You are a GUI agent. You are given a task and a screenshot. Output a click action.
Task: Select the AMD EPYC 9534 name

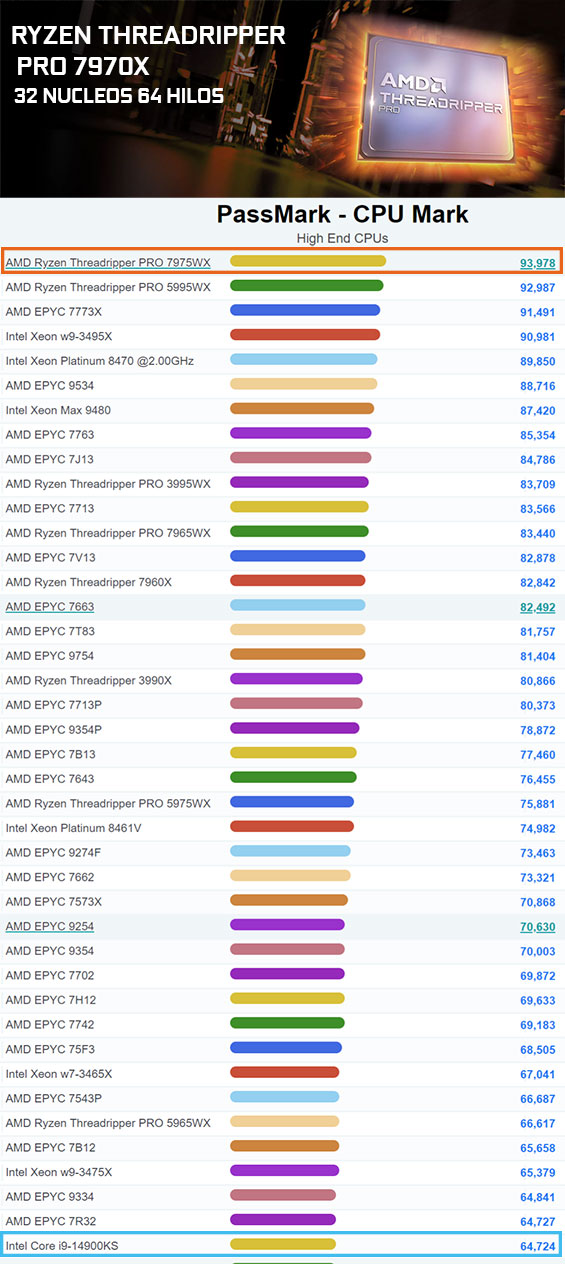[x=50, y=386]
